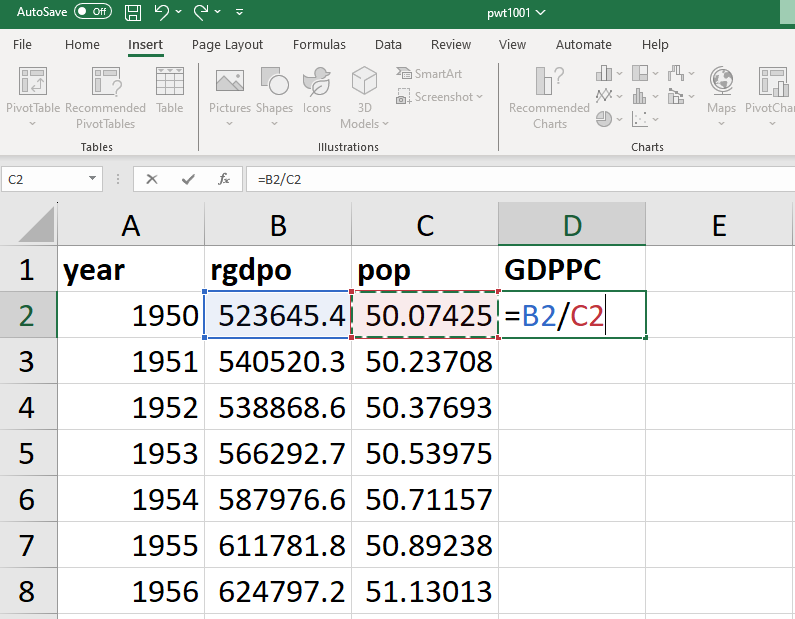
Task: Click the Redo arrow icon
Action: point(201,12)
